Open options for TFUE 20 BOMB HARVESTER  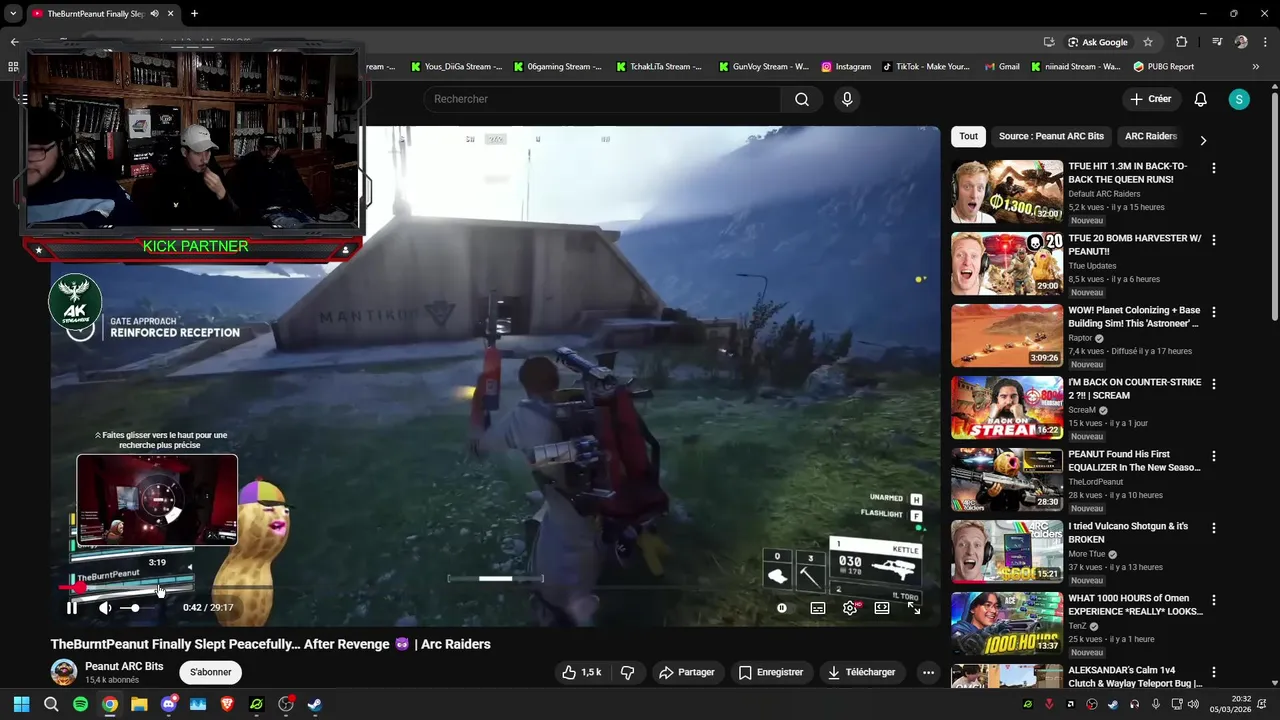(1214, 240)
